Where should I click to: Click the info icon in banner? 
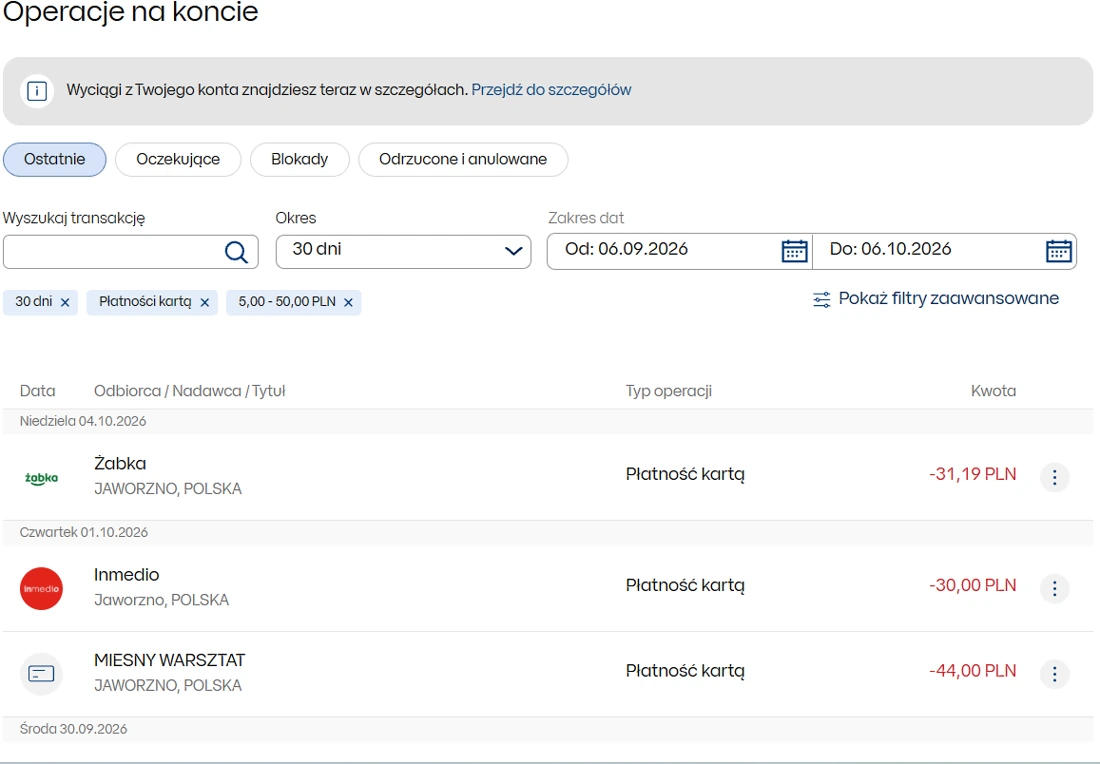click(x=37, y=91)
